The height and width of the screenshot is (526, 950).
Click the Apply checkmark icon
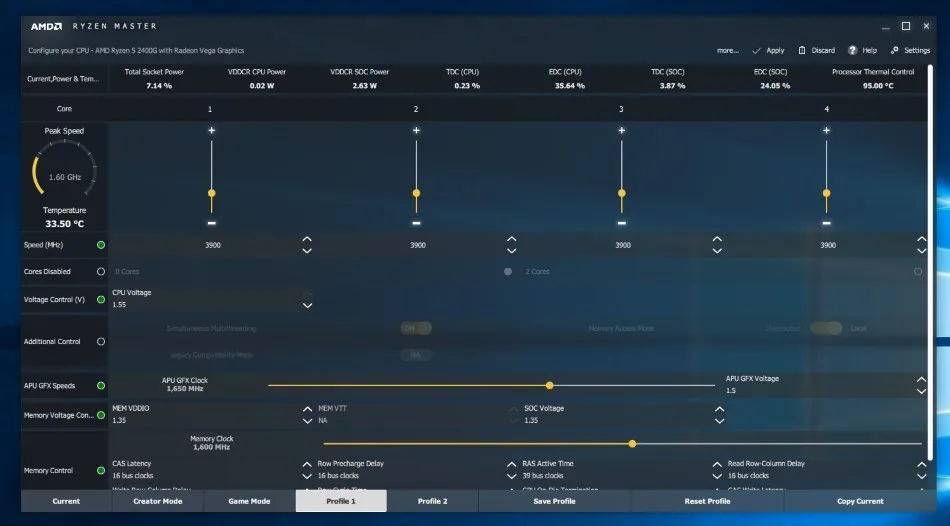(x=756, y=50)
